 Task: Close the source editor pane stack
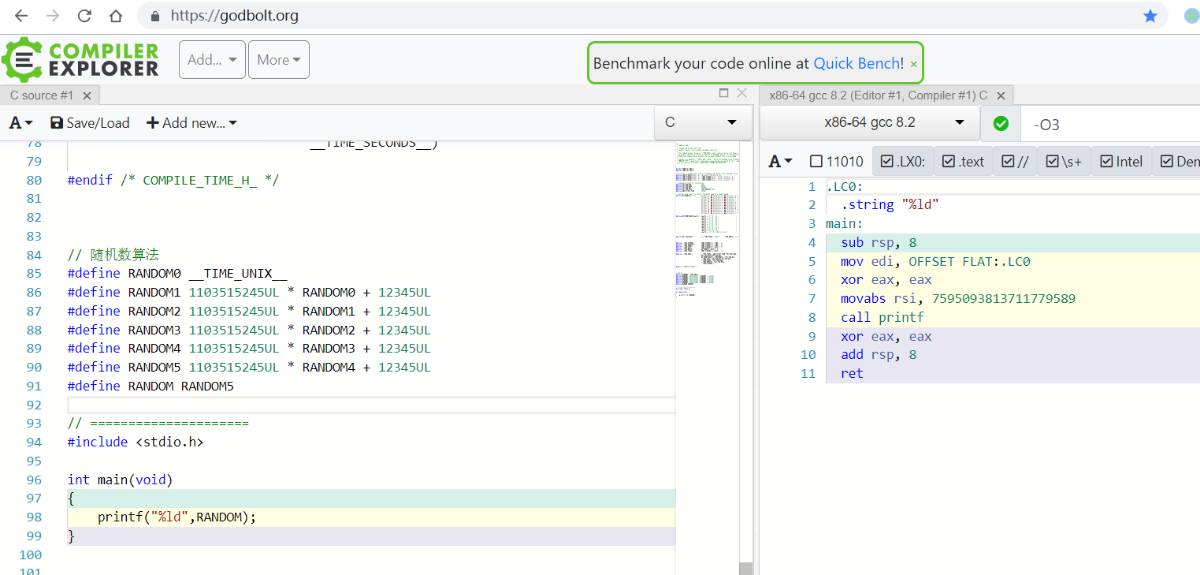[x=742, y=93]
